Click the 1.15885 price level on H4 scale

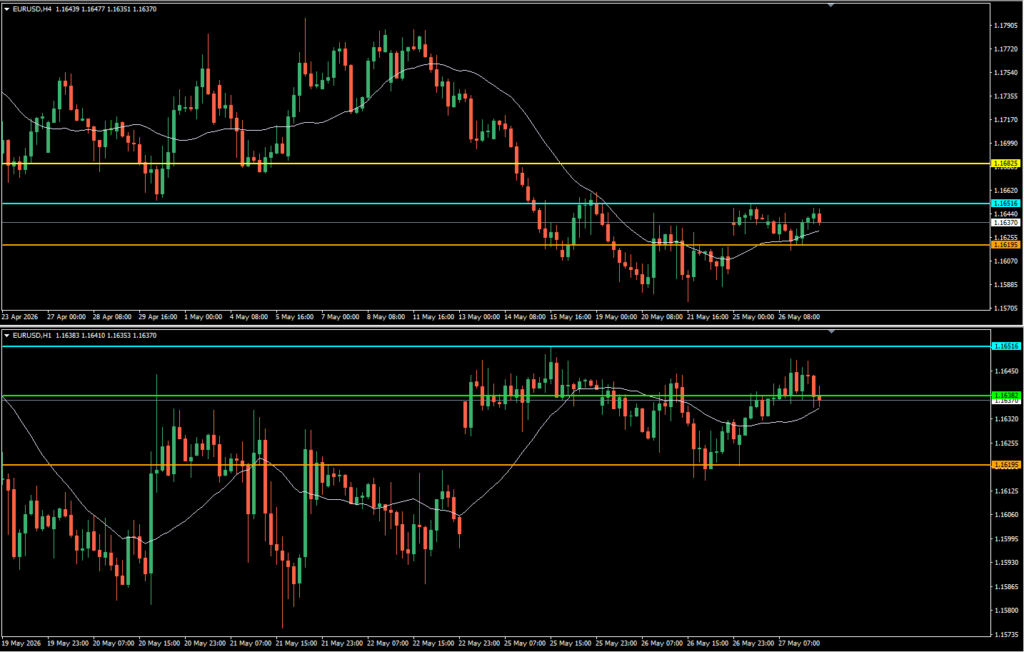(1007, 284)
